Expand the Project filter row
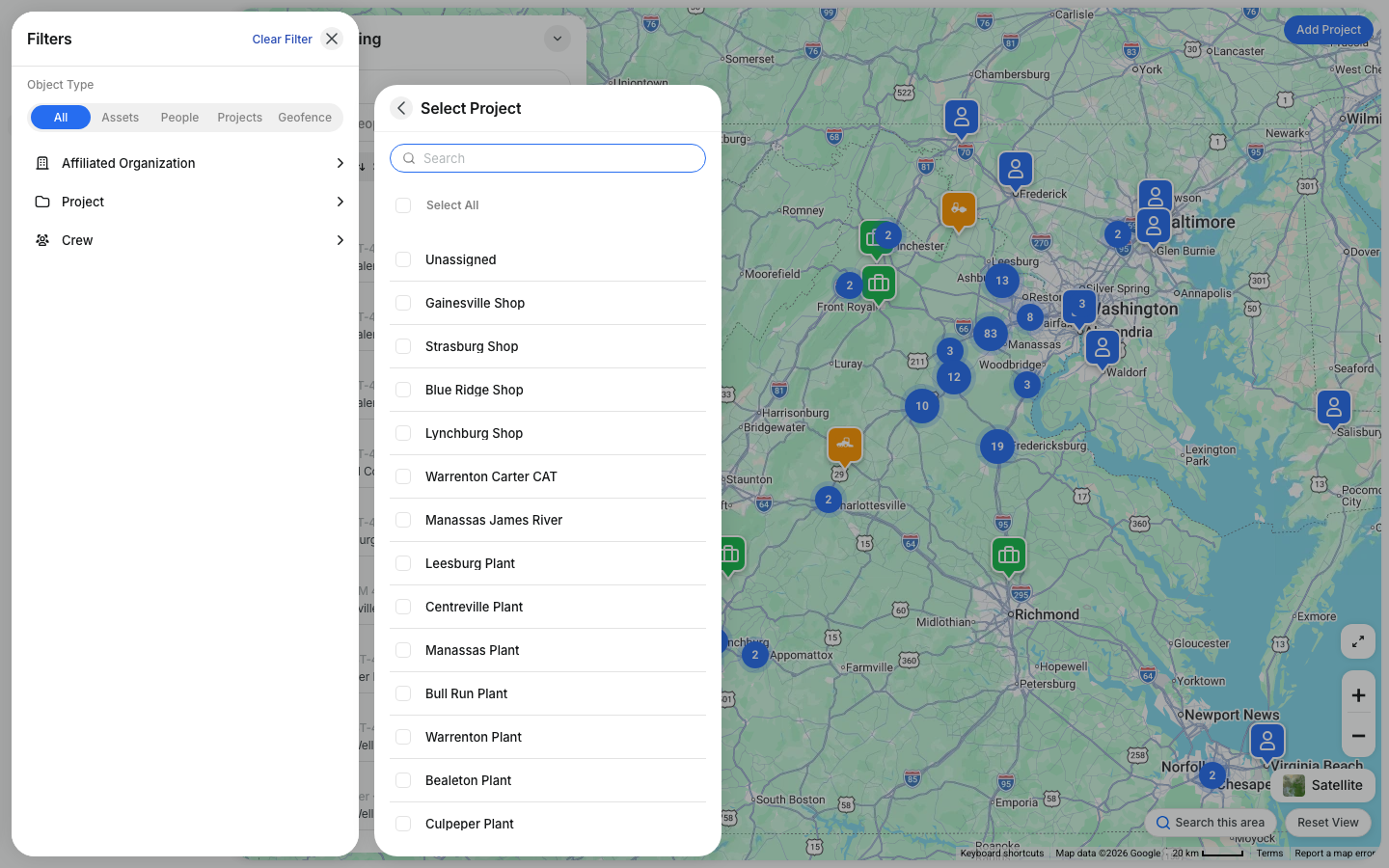 185,202
